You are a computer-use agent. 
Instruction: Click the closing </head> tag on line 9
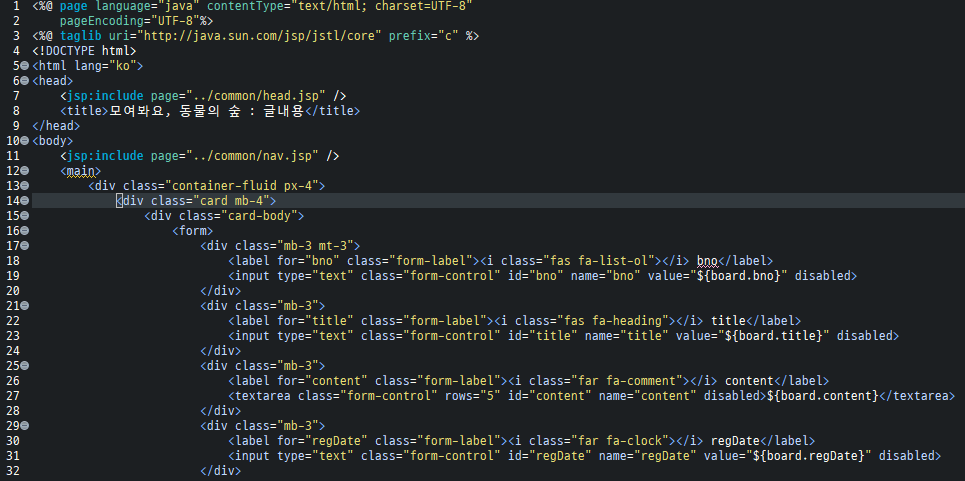[56, 126]
